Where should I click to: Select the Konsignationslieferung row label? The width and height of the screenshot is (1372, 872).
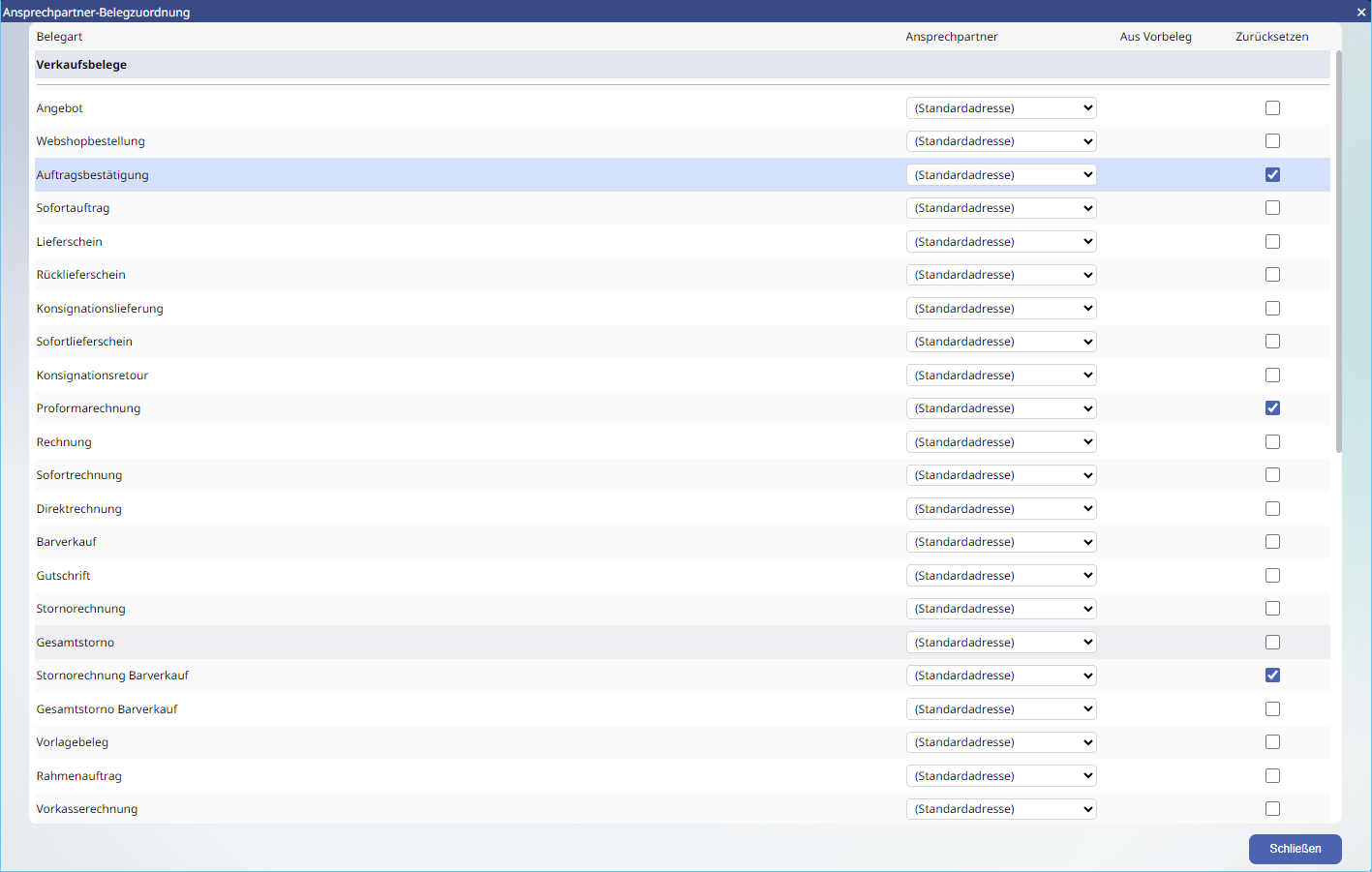(x=100, y=309)
